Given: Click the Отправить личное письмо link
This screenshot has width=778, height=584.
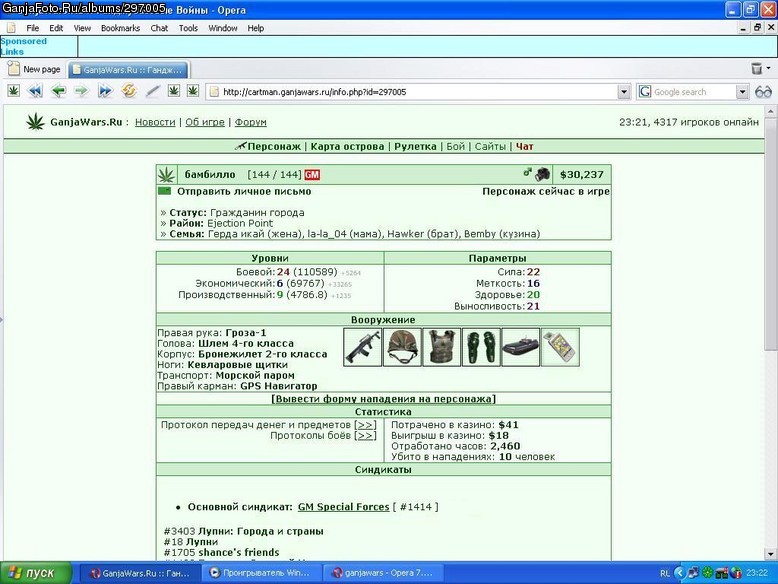Looking at the screenshot, I should [x=244, y=192].
